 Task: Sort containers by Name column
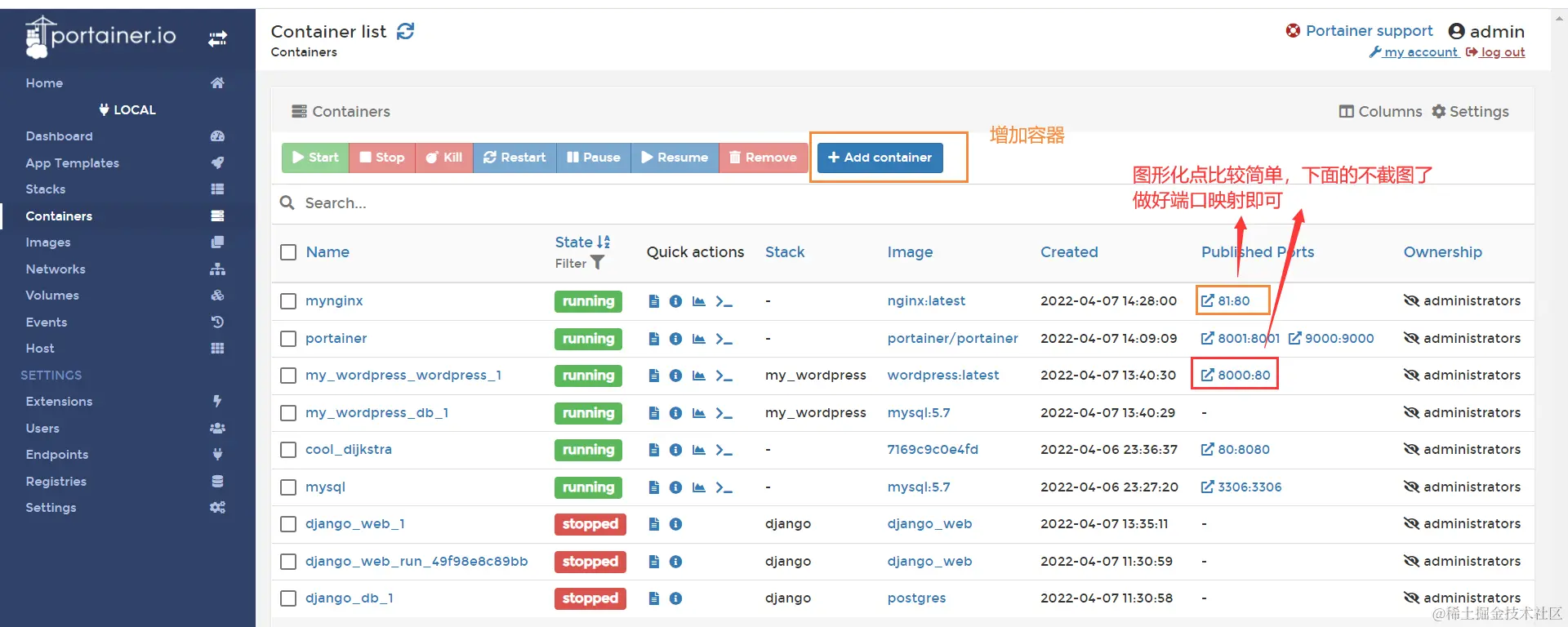[x=327, y=252]
